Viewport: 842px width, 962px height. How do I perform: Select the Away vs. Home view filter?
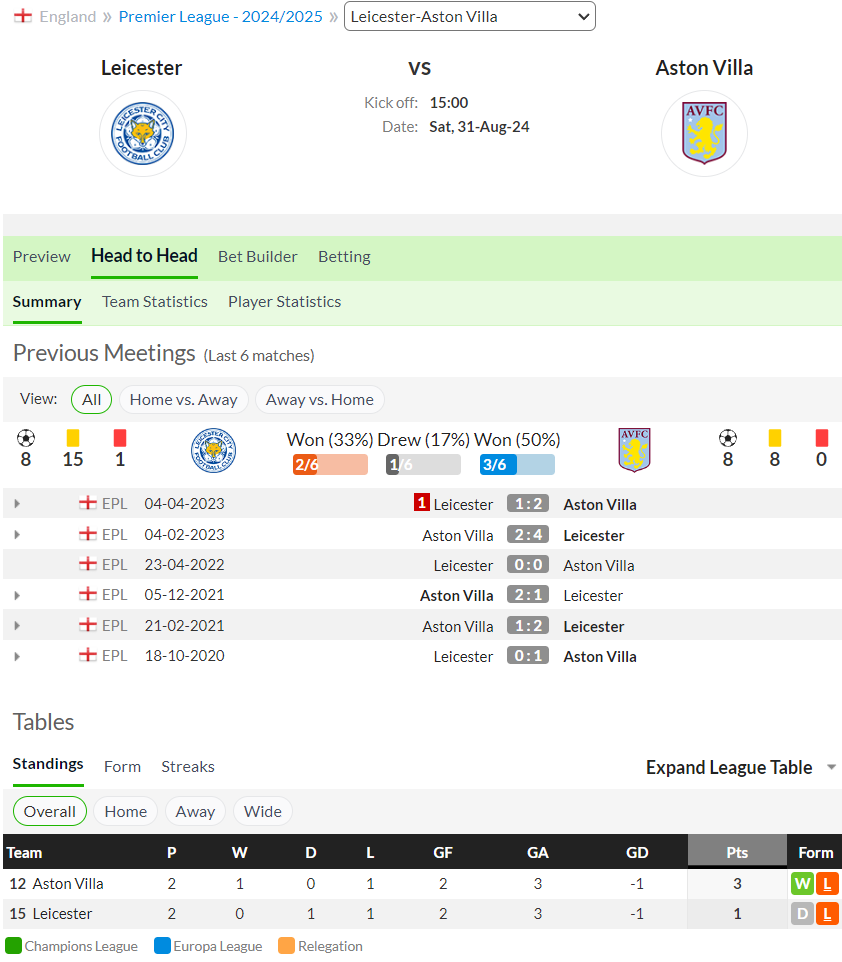320,400
